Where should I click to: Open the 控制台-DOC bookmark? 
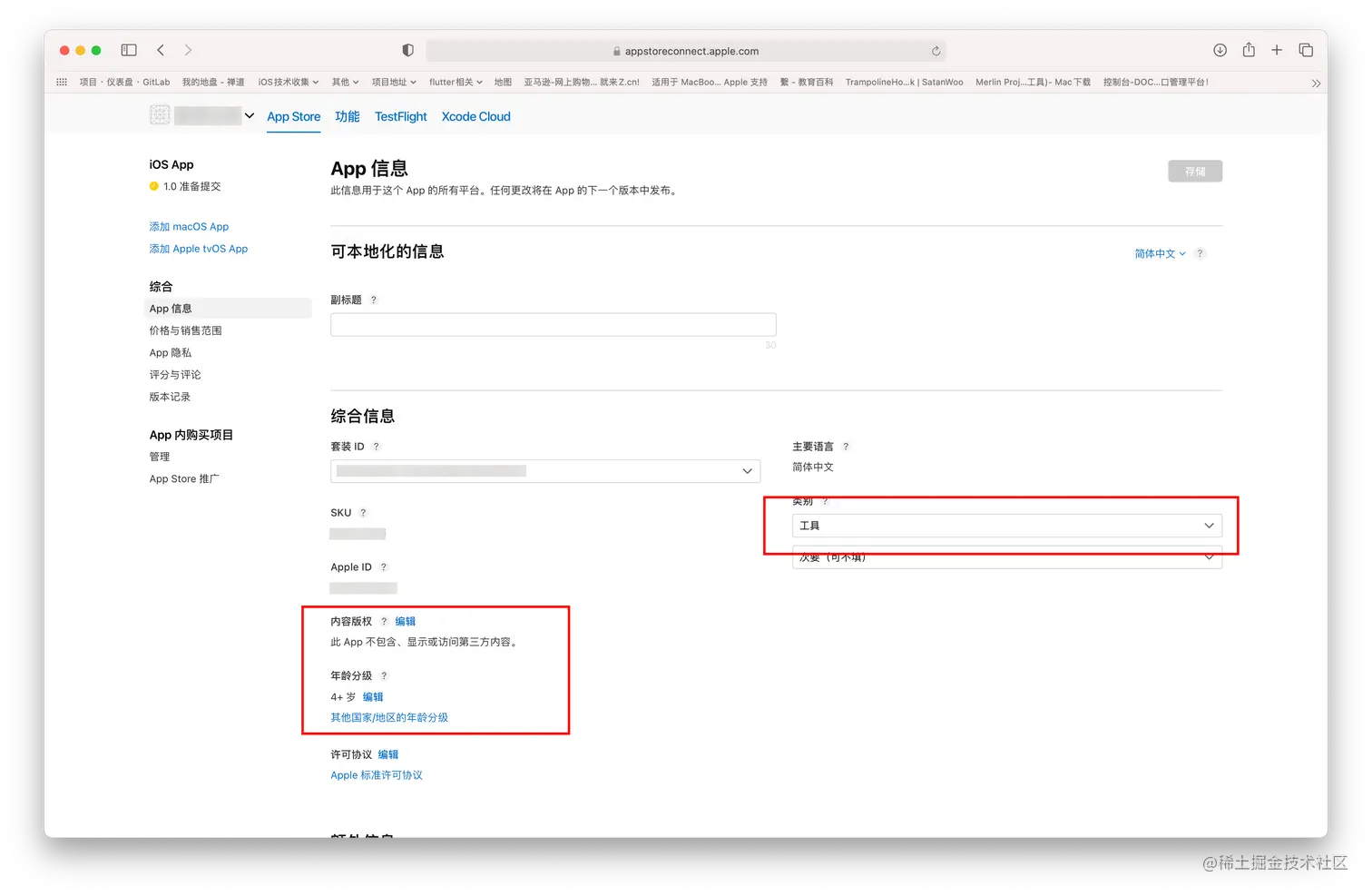pyautogui.click(x=1155, y=82)
